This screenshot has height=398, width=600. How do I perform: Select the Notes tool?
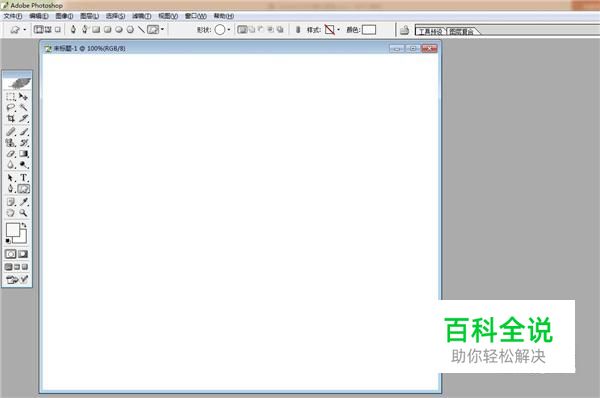(x=11, y=202)
